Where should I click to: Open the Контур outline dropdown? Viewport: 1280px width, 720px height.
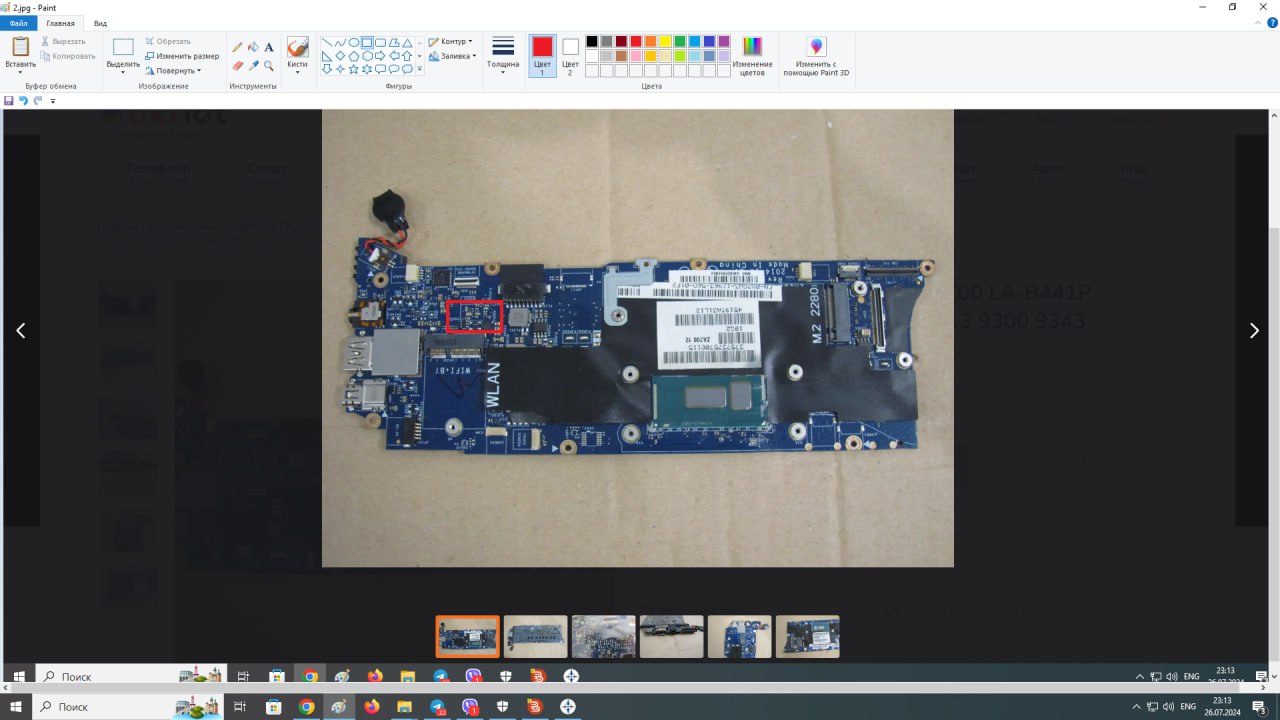[x=451, y=42]
